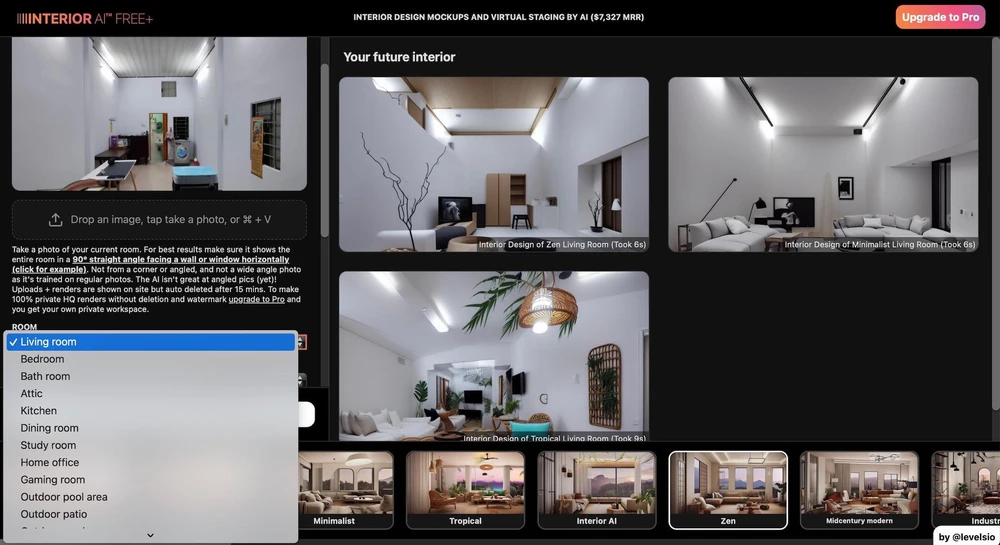
Task: Select the Midcentury modern style thumbnail
Action: (x=859, y=489)
